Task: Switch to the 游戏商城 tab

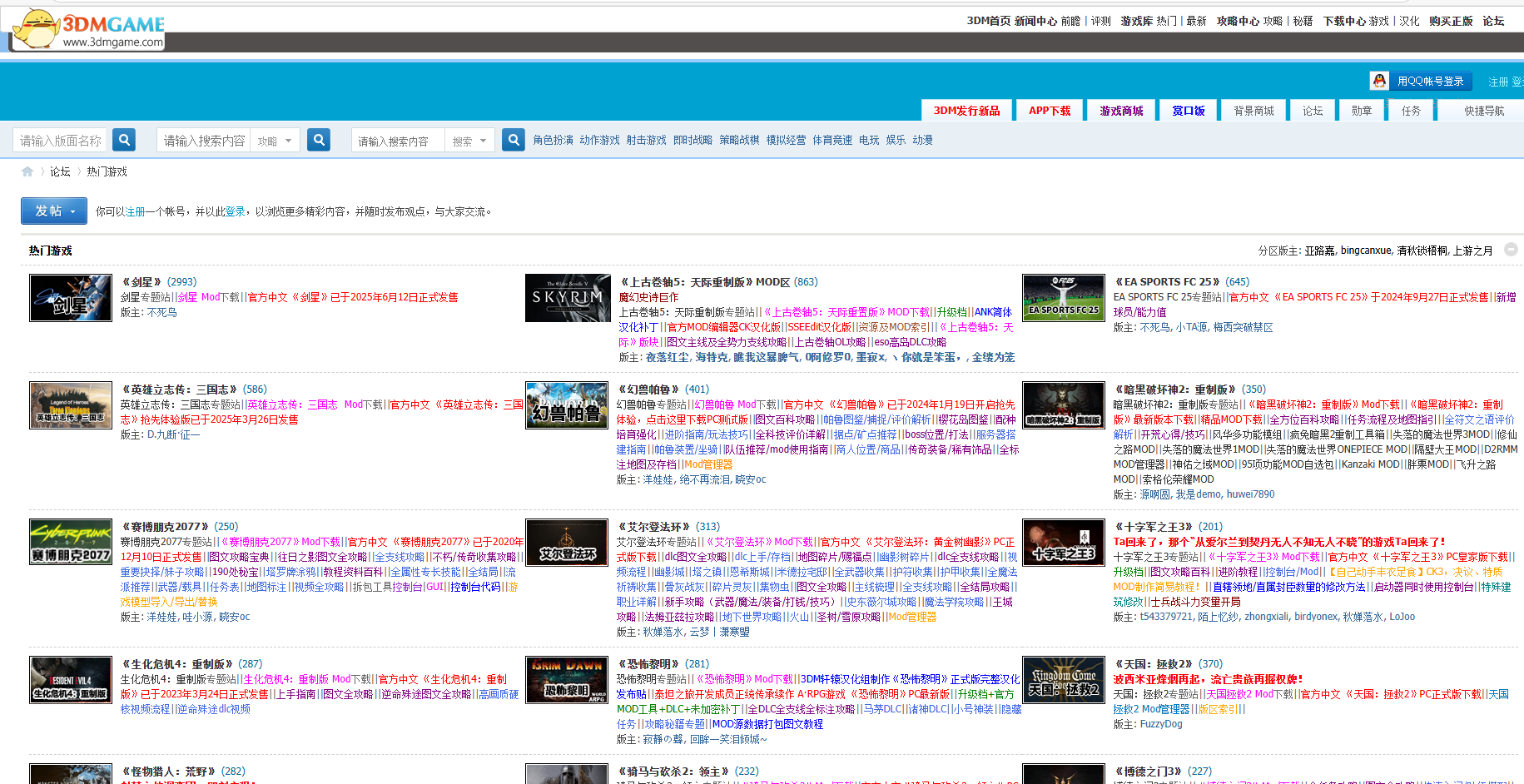Action: pyautogui.click(x=1121, y=111)
